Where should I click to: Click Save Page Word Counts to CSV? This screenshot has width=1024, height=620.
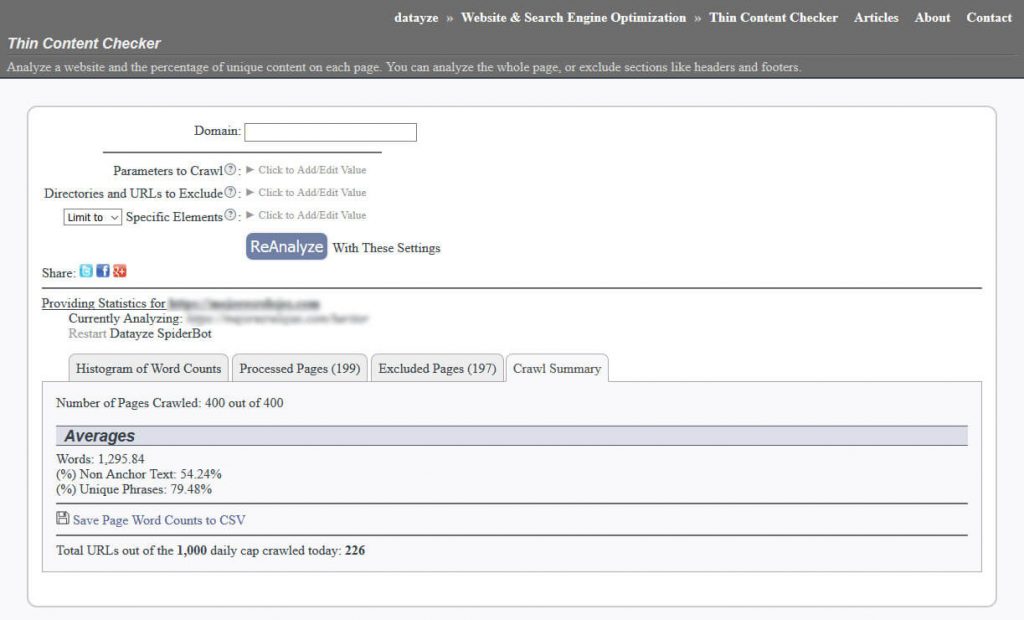tap(159, 520)
